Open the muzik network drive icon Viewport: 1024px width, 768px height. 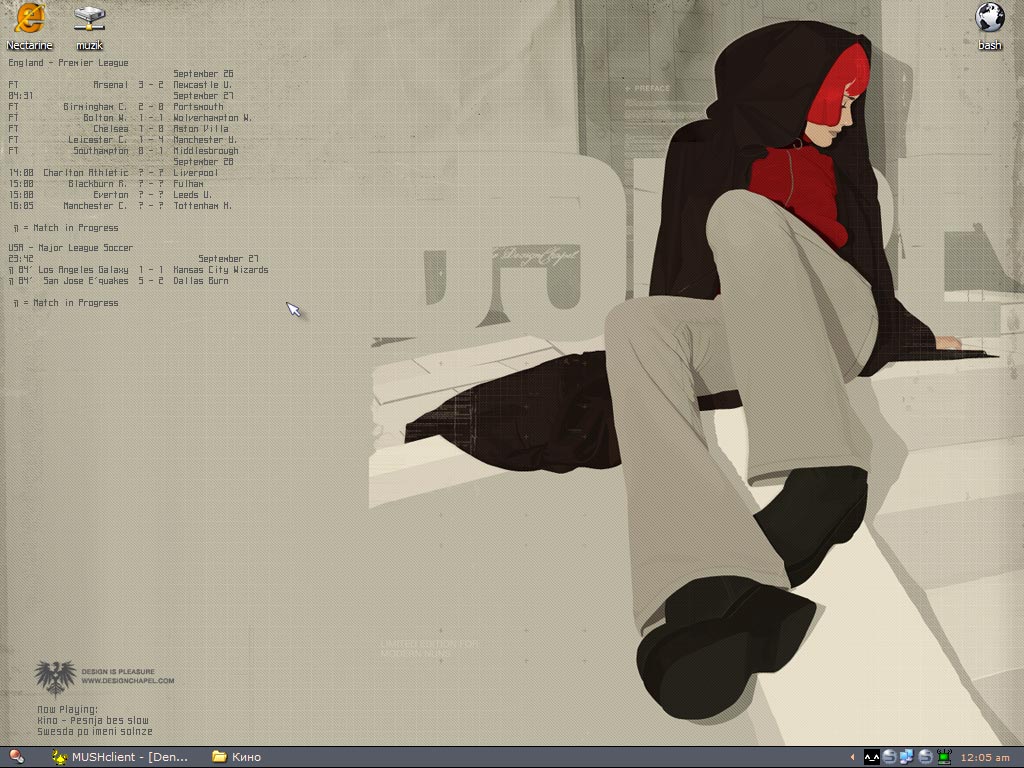point(89,18)
